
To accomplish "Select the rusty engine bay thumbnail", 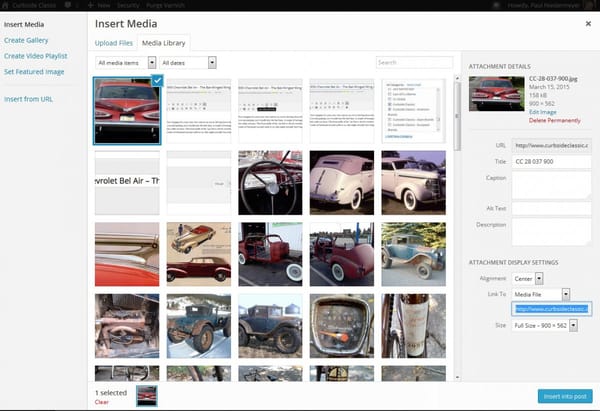I will click(x=127, y=326).
